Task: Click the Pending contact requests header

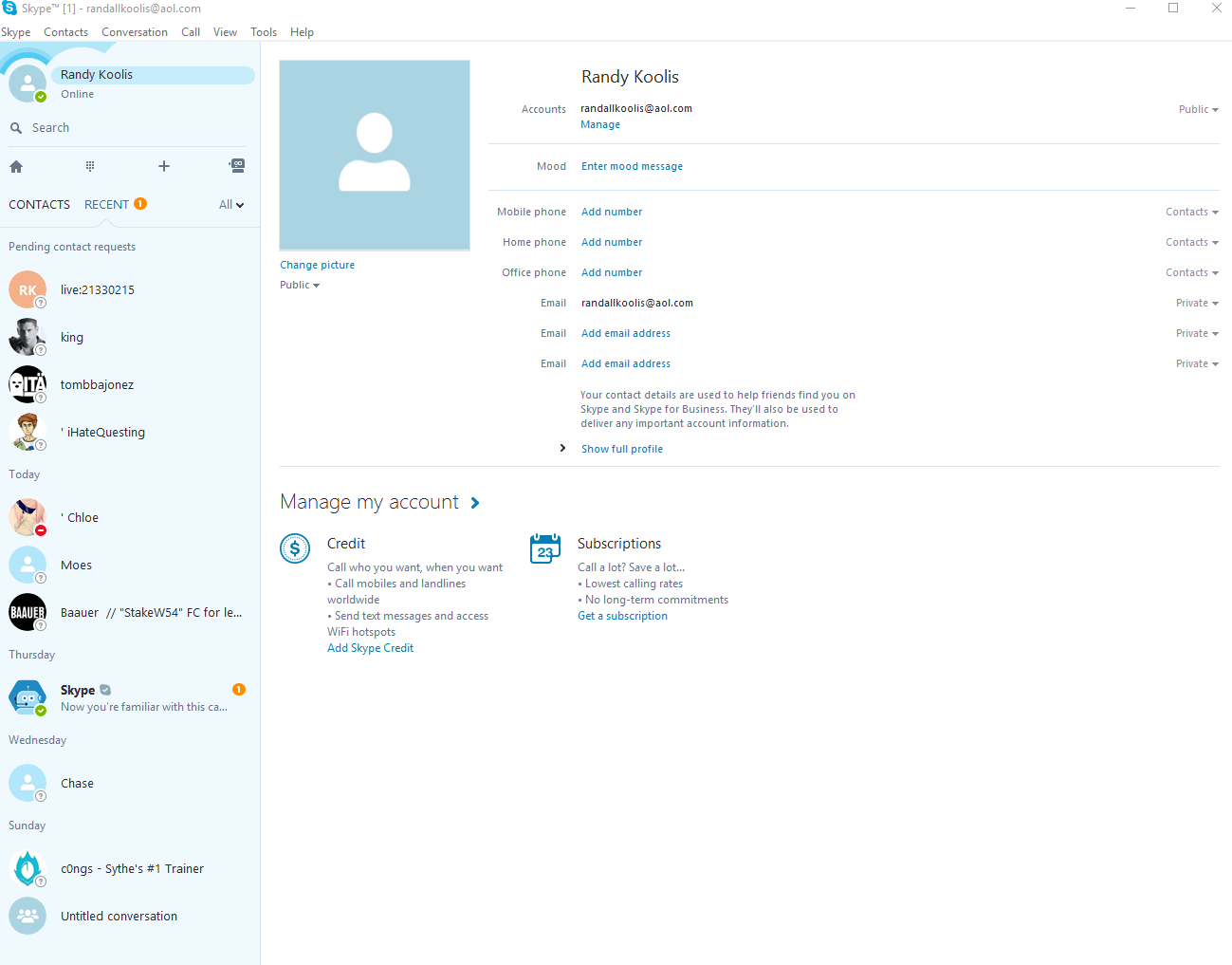Action: coord(72,248)
